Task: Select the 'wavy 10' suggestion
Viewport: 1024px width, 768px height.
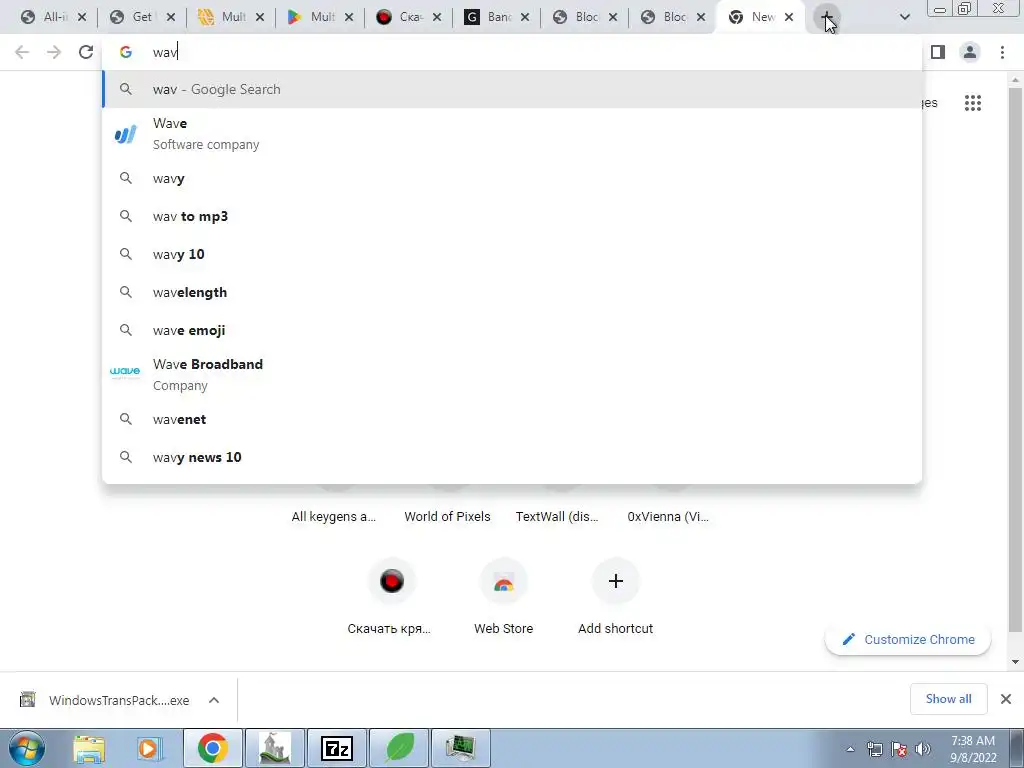Action: (x=512, y=254)
